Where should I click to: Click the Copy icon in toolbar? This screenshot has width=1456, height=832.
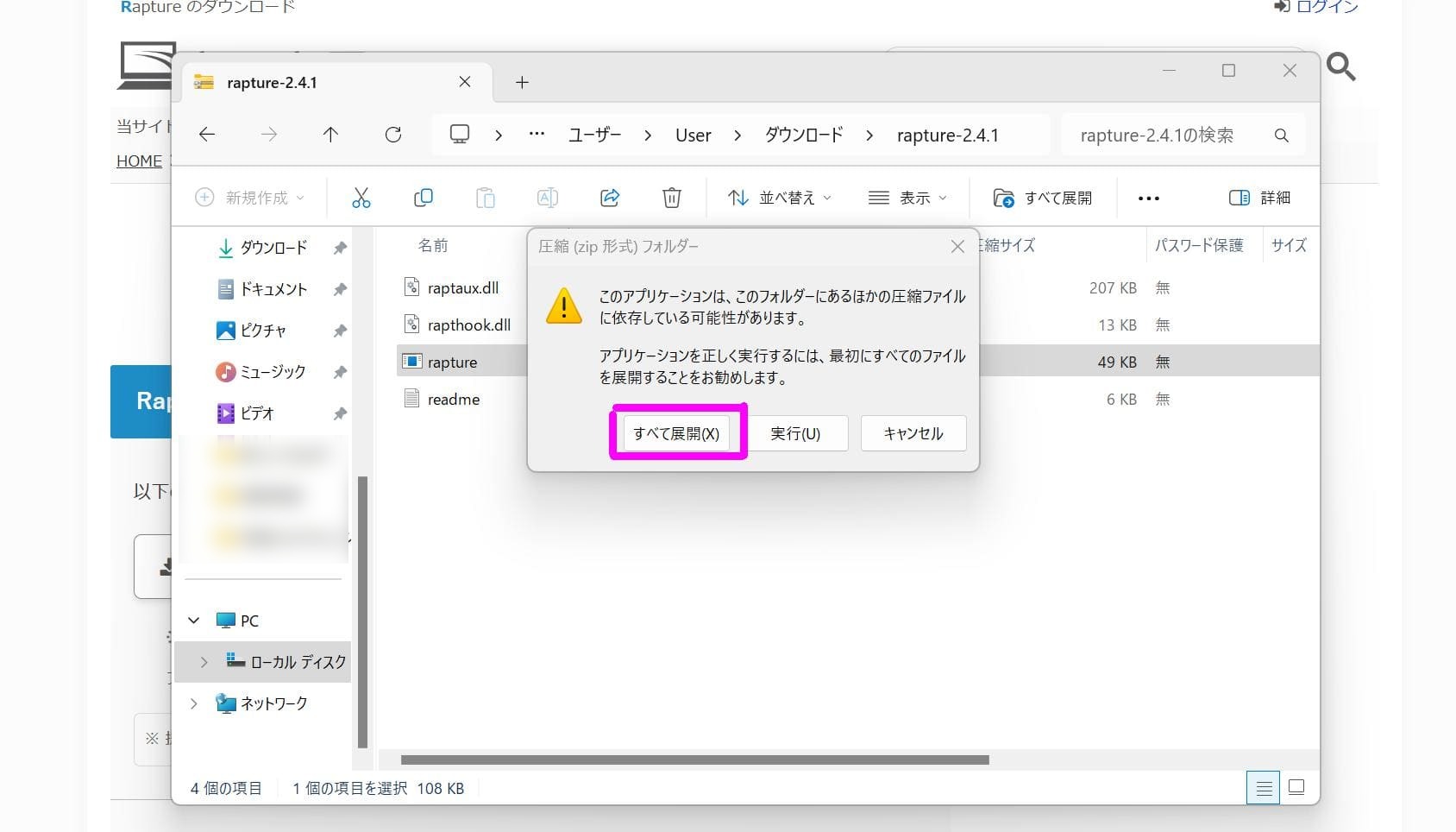pos(423,198)
